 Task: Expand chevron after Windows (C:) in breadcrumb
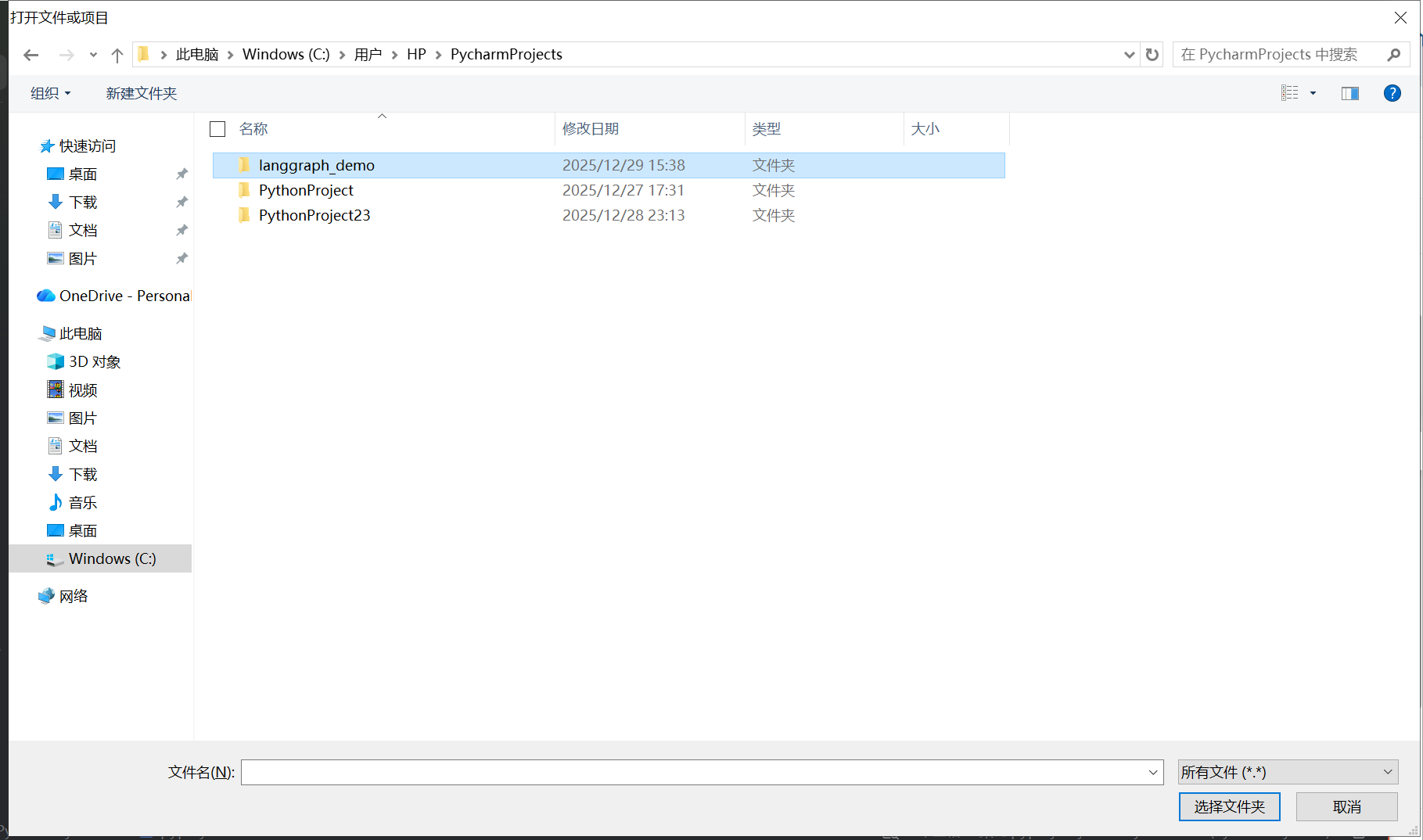click(342, 55)
